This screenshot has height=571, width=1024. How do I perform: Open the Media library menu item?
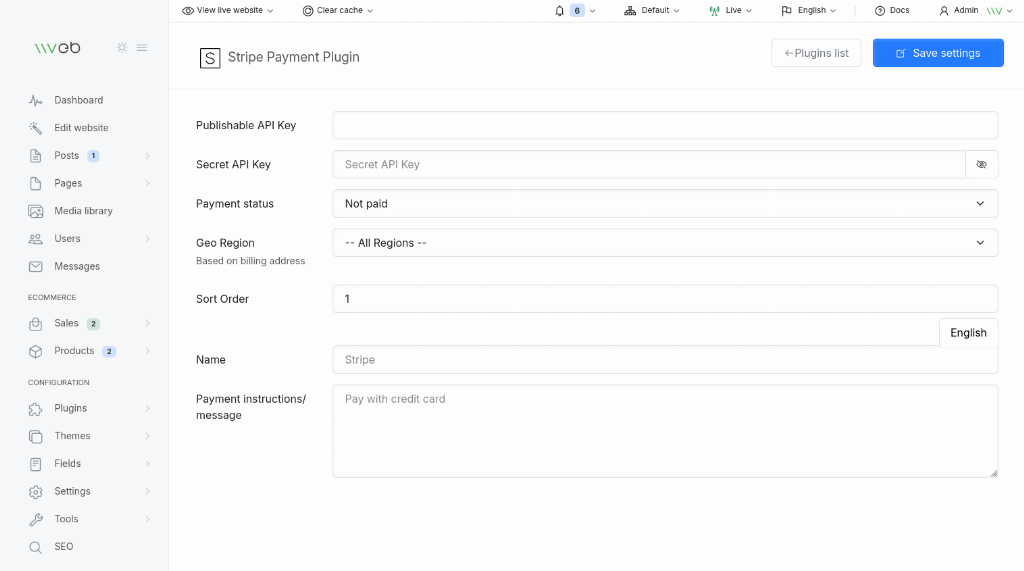point(84,211)
